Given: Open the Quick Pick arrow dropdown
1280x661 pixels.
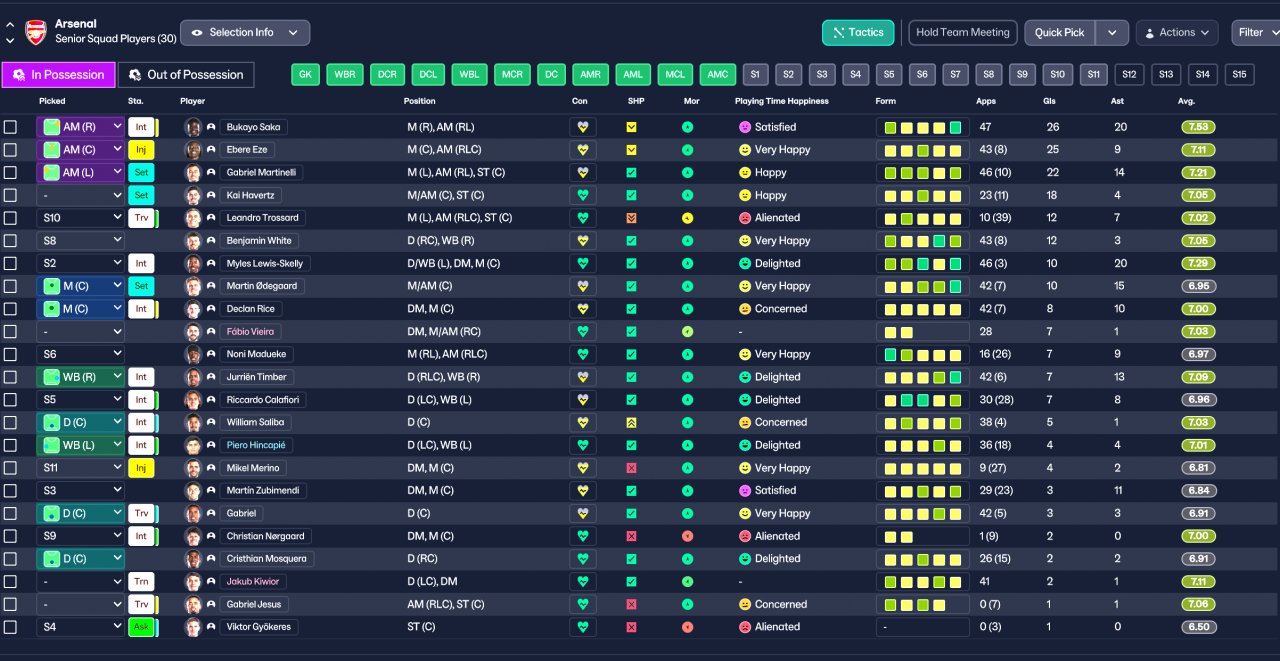Looking at the screenshot, I should click(1112, 32).
